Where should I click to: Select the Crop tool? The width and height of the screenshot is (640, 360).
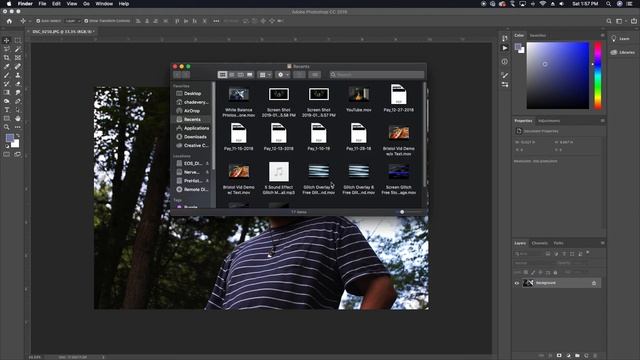click(7, 58)
